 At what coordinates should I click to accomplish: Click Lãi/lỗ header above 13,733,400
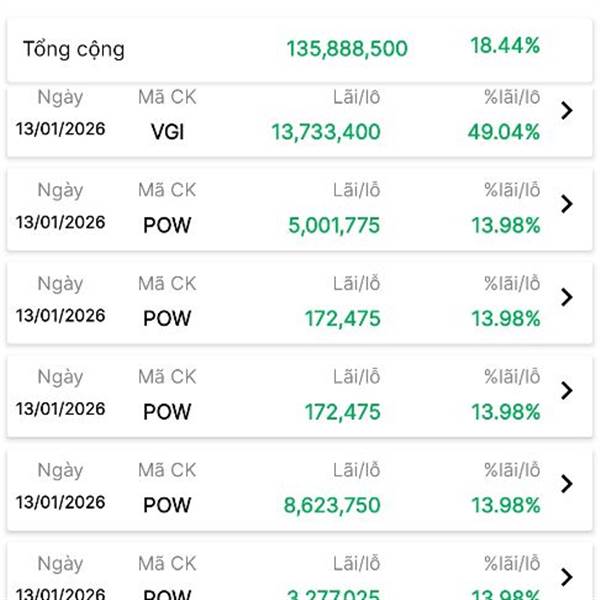click(356, 97)
